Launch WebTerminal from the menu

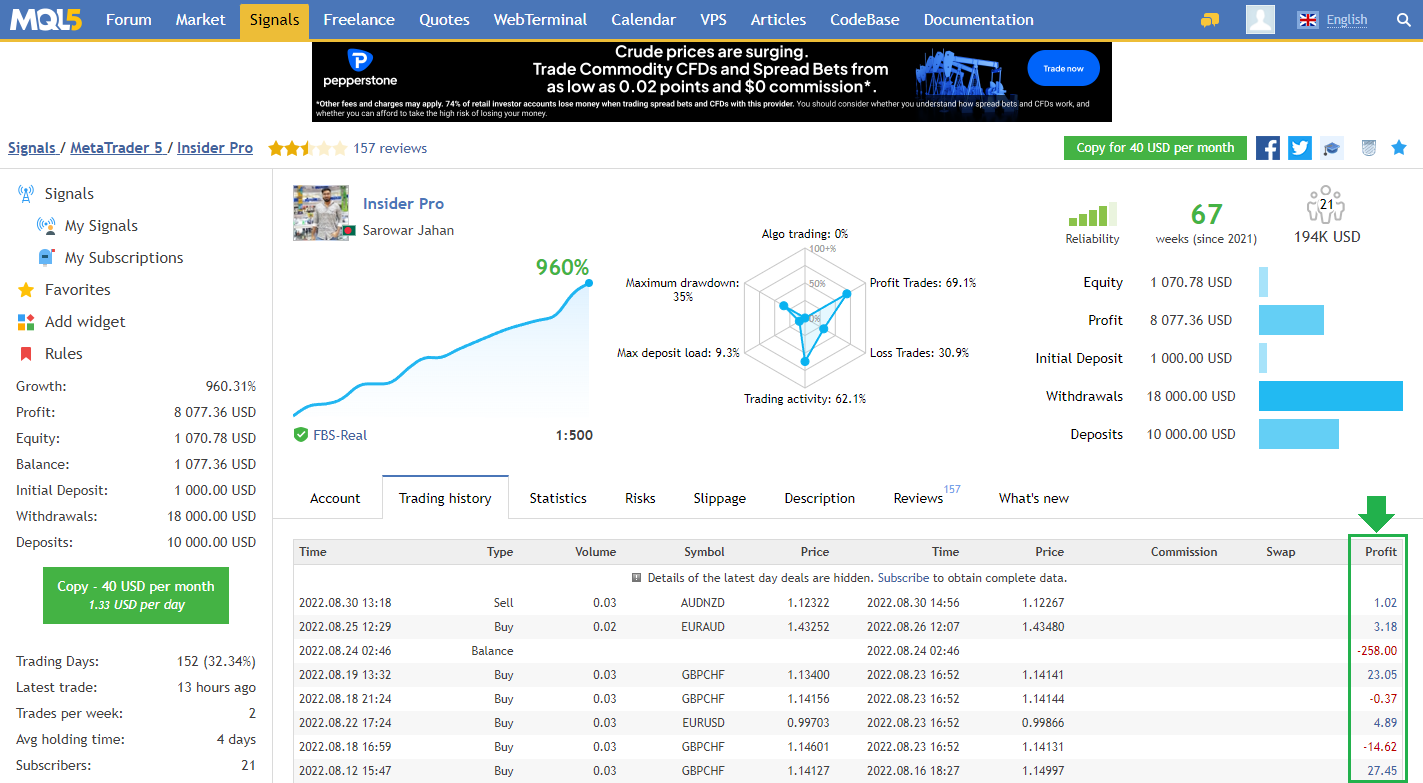click(540, 20)
